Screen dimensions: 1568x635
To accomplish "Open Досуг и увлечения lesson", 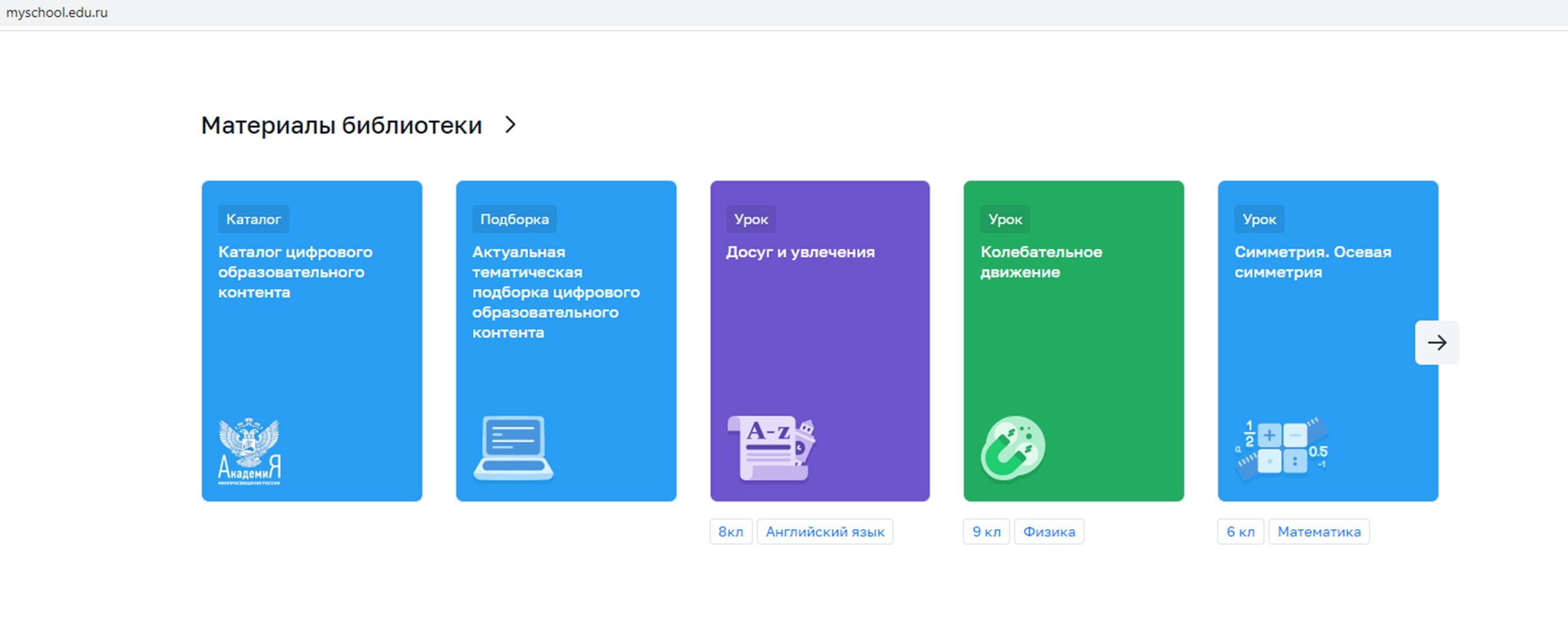I will point(801,252).
